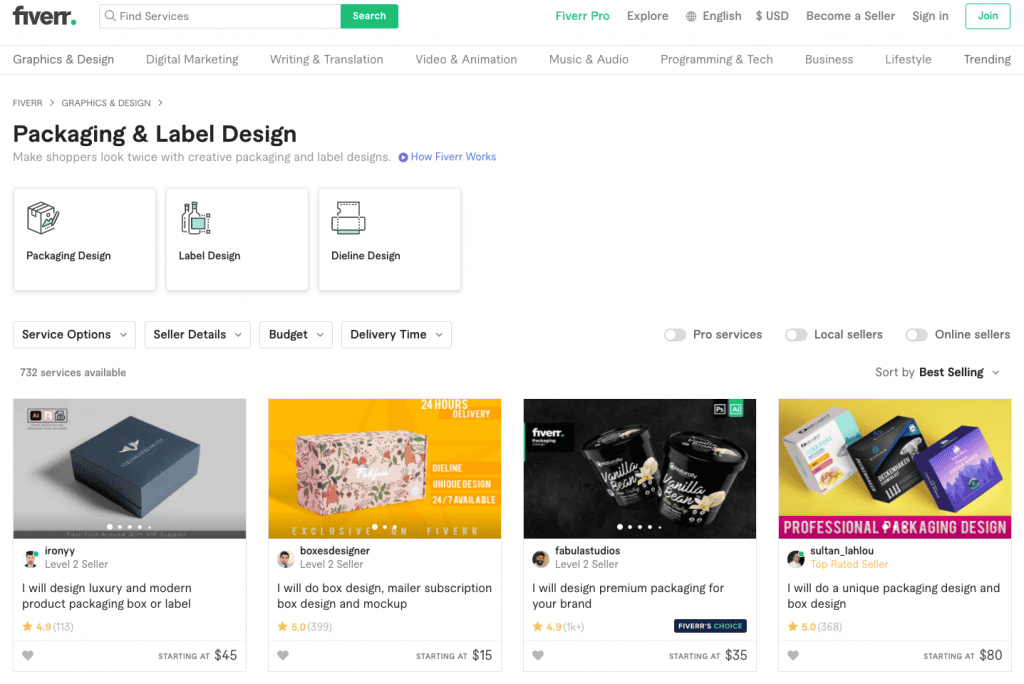
Task: Enable the Online sellers toggle
Action: pyautogui.click(x=916, y=334)
